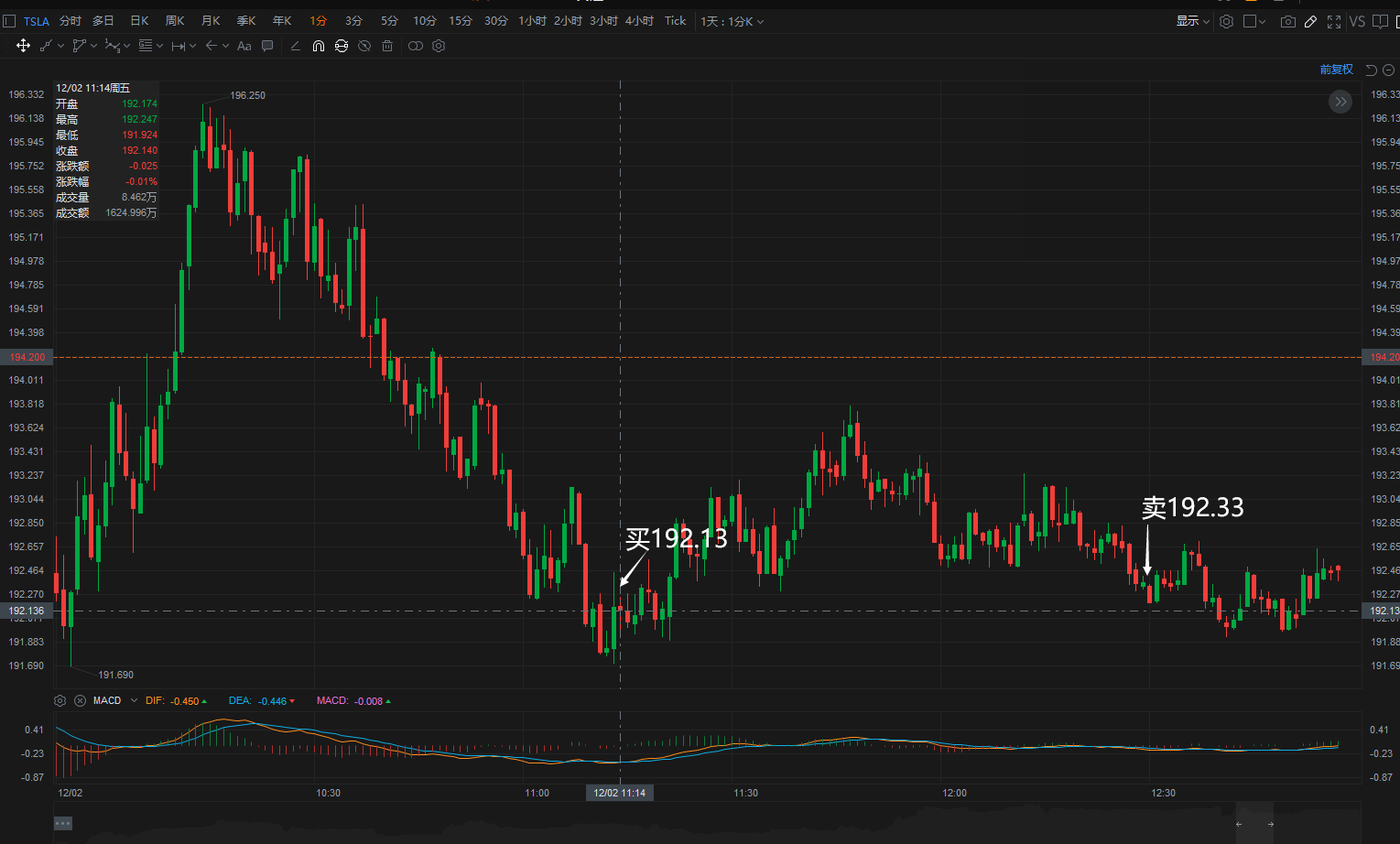Select the Aa text annotation tool
1400x844 pixels.
pos(244,46)
